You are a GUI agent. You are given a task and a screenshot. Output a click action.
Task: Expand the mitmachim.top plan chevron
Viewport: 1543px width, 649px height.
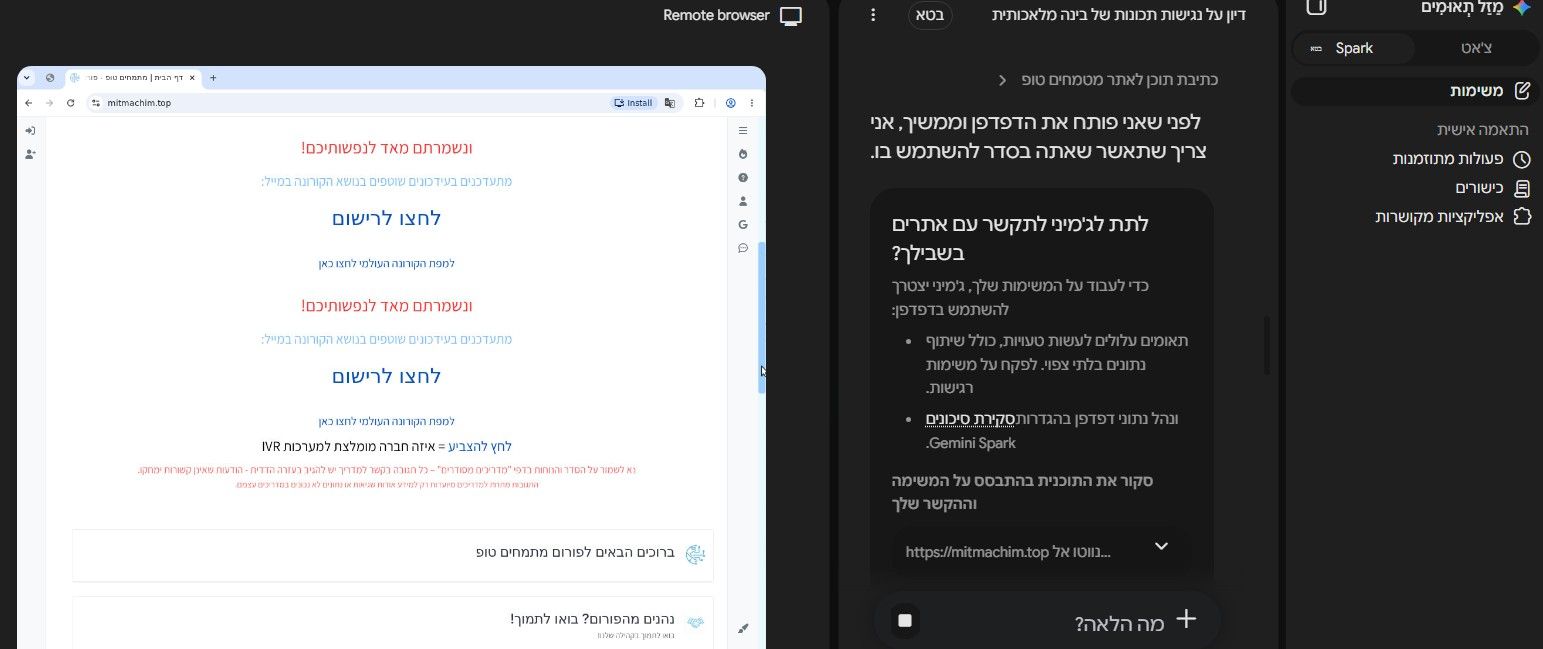click(1161, 546)
